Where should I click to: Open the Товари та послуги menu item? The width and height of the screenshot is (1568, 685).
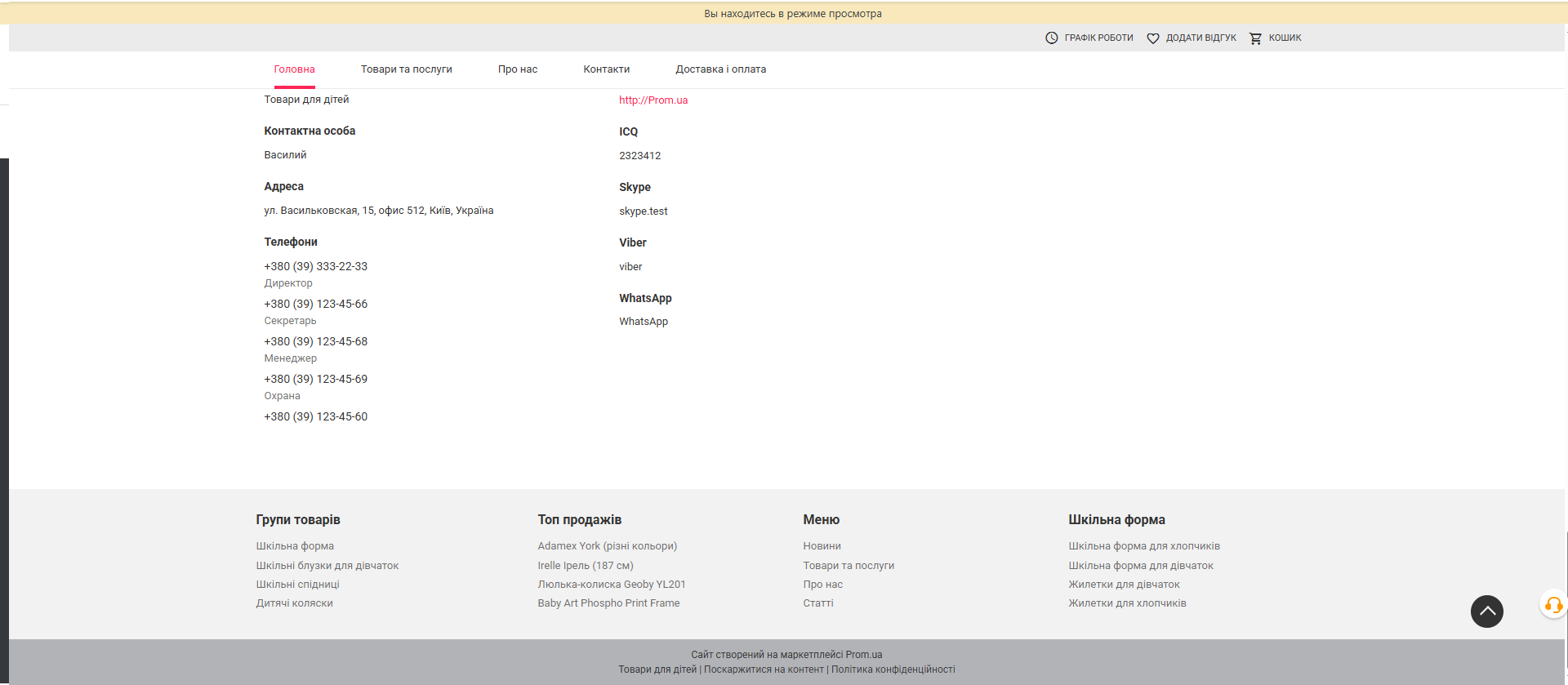[x=406, y=69]
